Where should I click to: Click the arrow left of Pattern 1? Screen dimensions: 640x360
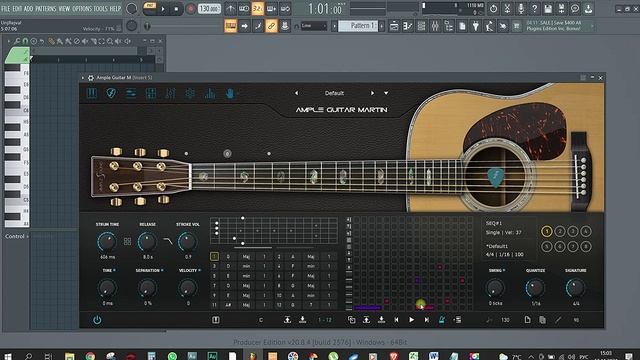pyautogui.click(x=334, y=26)
